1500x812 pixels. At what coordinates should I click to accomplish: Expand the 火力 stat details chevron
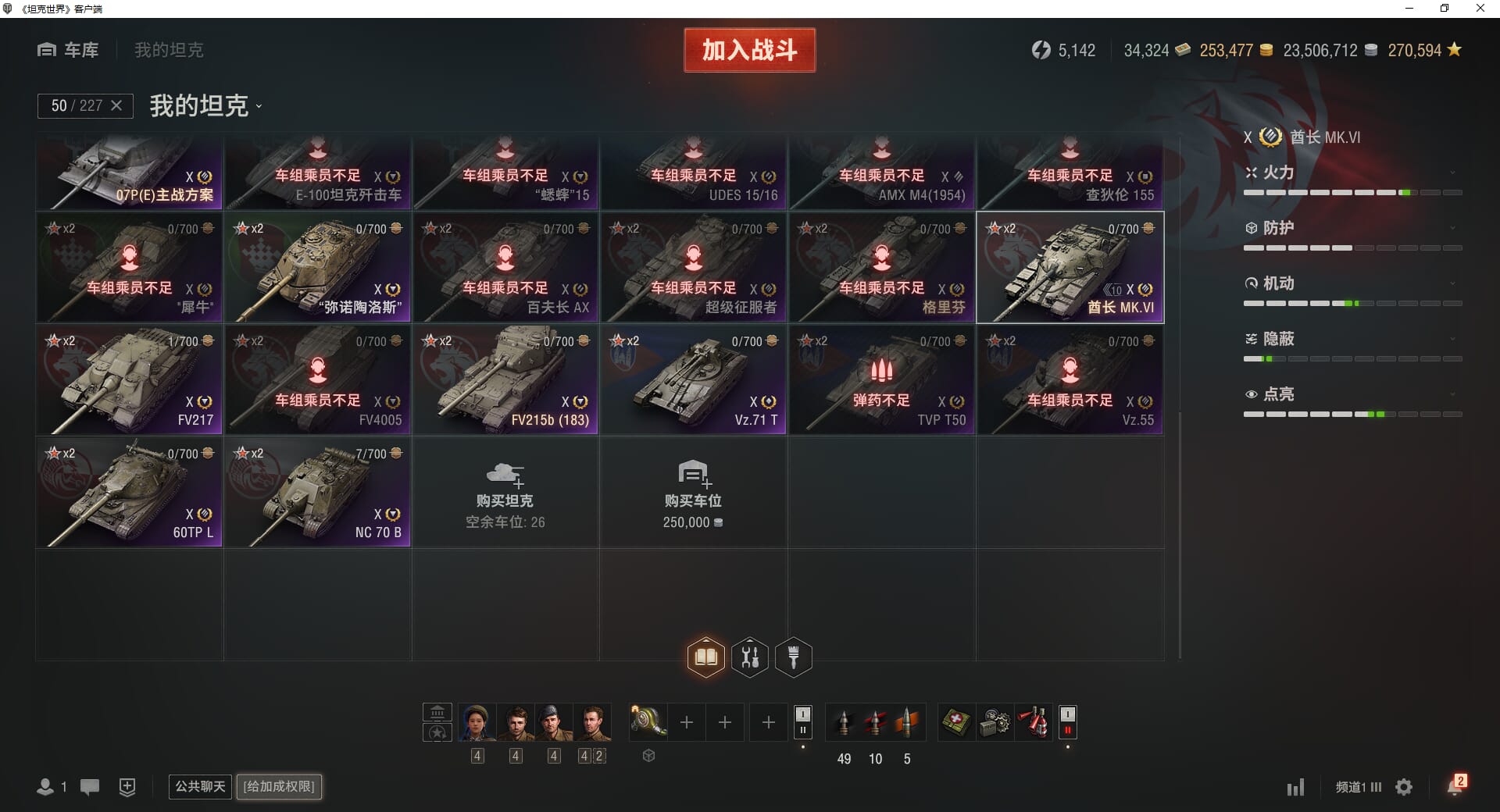[1452, 173]
